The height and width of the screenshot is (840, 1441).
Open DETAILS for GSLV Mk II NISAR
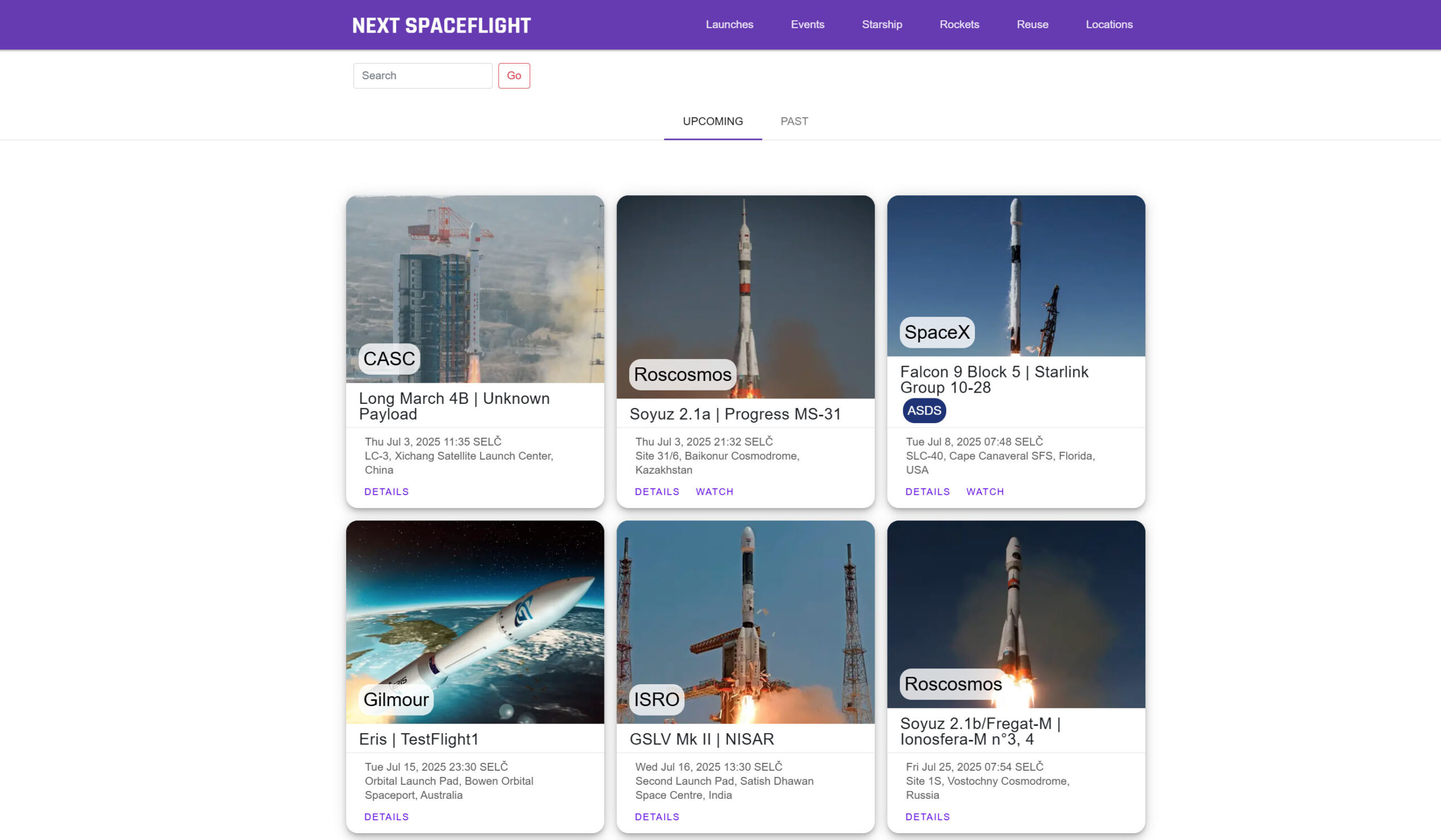(x=657, y=816)
